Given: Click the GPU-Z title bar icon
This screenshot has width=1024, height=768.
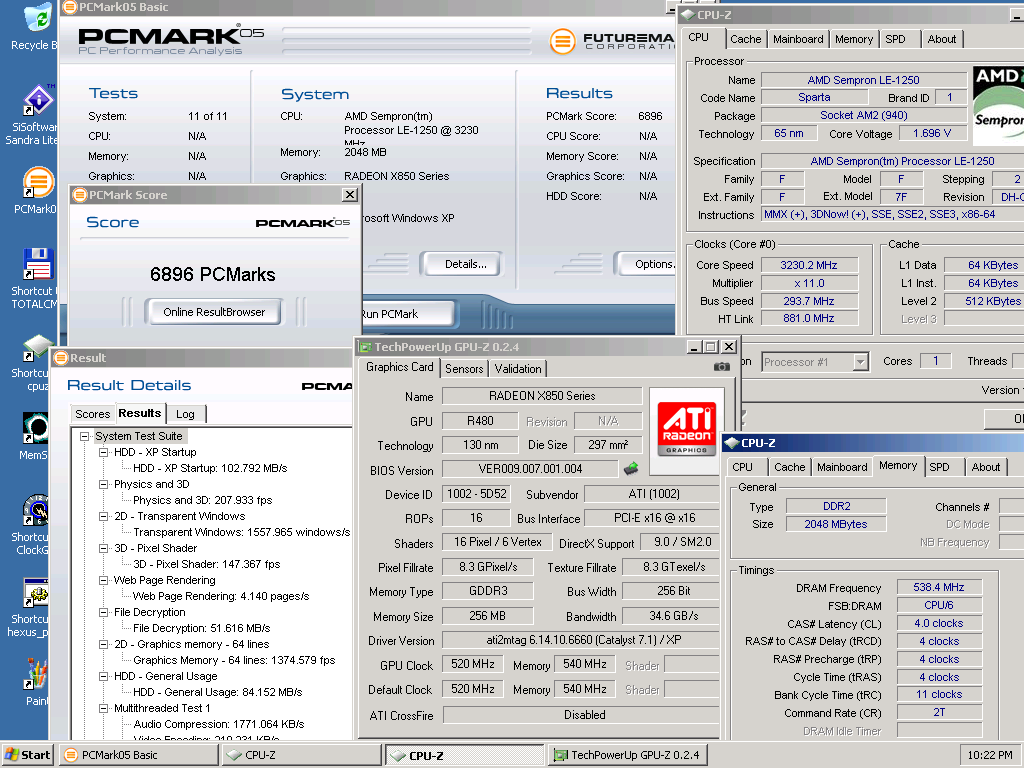Looking at the screenshot, I should [365, 347].
